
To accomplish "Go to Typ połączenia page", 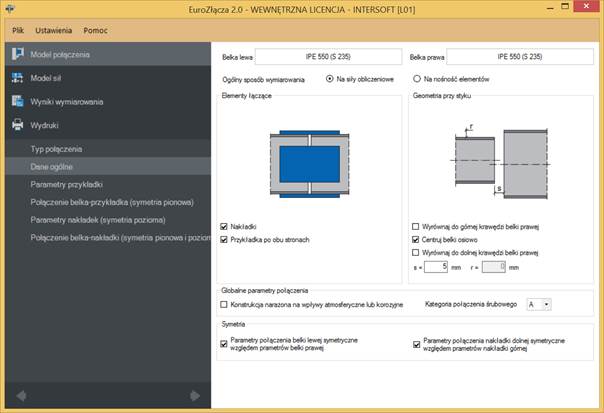I will (108, 149).
